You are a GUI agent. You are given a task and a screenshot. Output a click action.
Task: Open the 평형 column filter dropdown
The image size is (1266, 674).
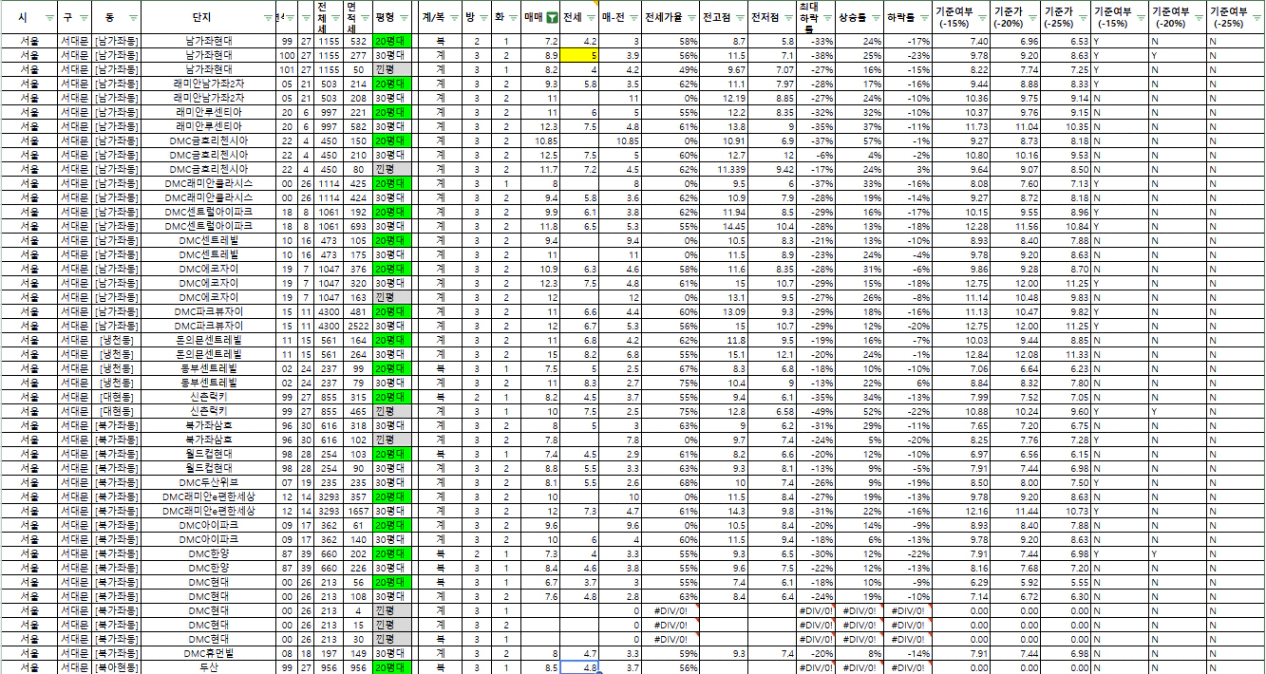[x=404, y=19]
